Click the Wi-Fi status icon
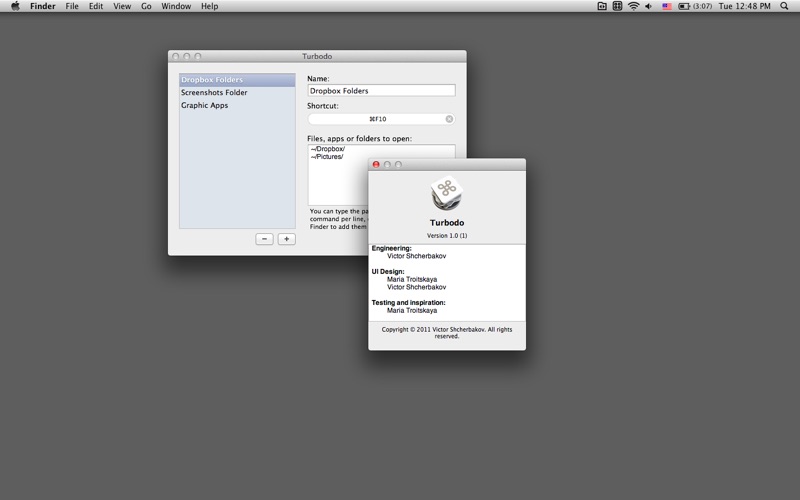Image resolution: width=800 pixels, height=500 pixels. point(634,6)
